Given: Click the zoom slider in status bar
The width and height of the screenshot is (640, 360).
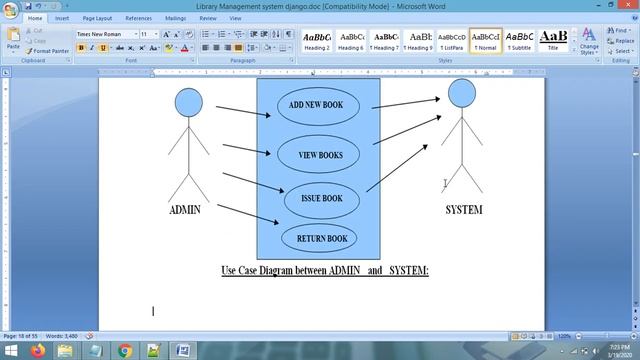Looking at the screenshot, I should pyautogui.click(x=606, y=336).
